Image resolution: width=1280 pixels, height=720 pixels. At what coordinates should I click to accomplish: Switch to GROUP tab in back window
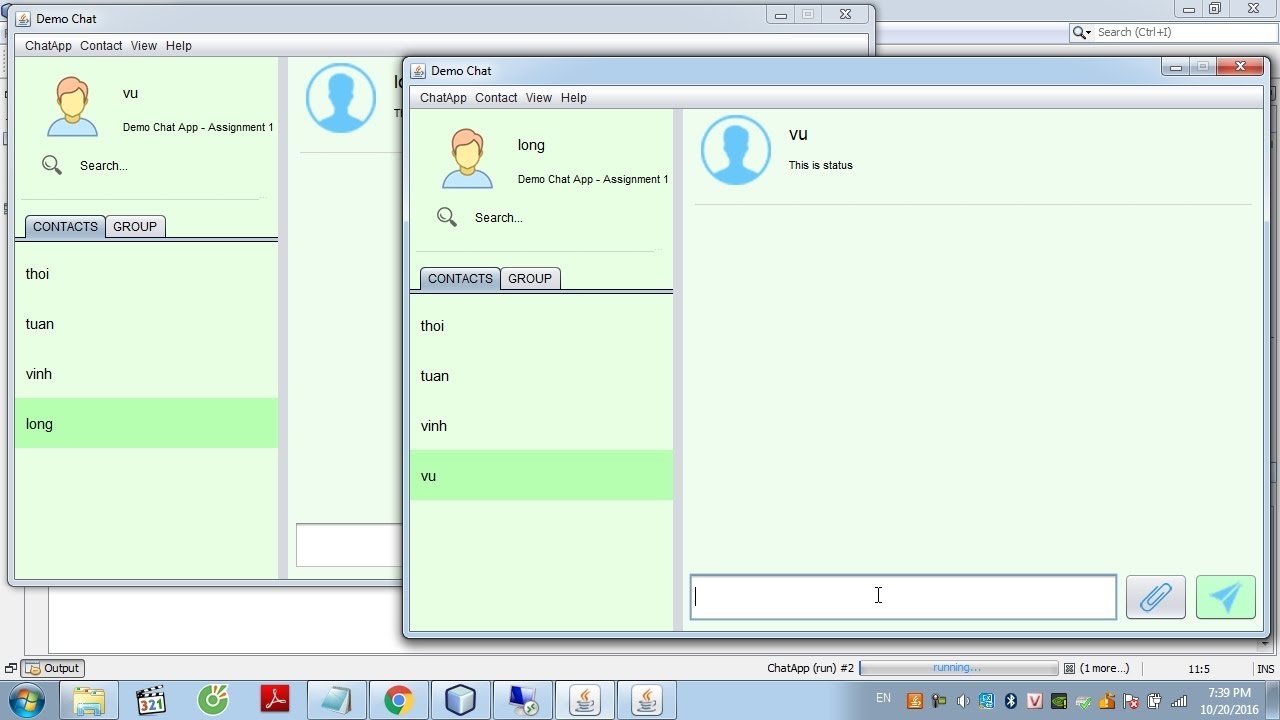click(x=135, y=226)
